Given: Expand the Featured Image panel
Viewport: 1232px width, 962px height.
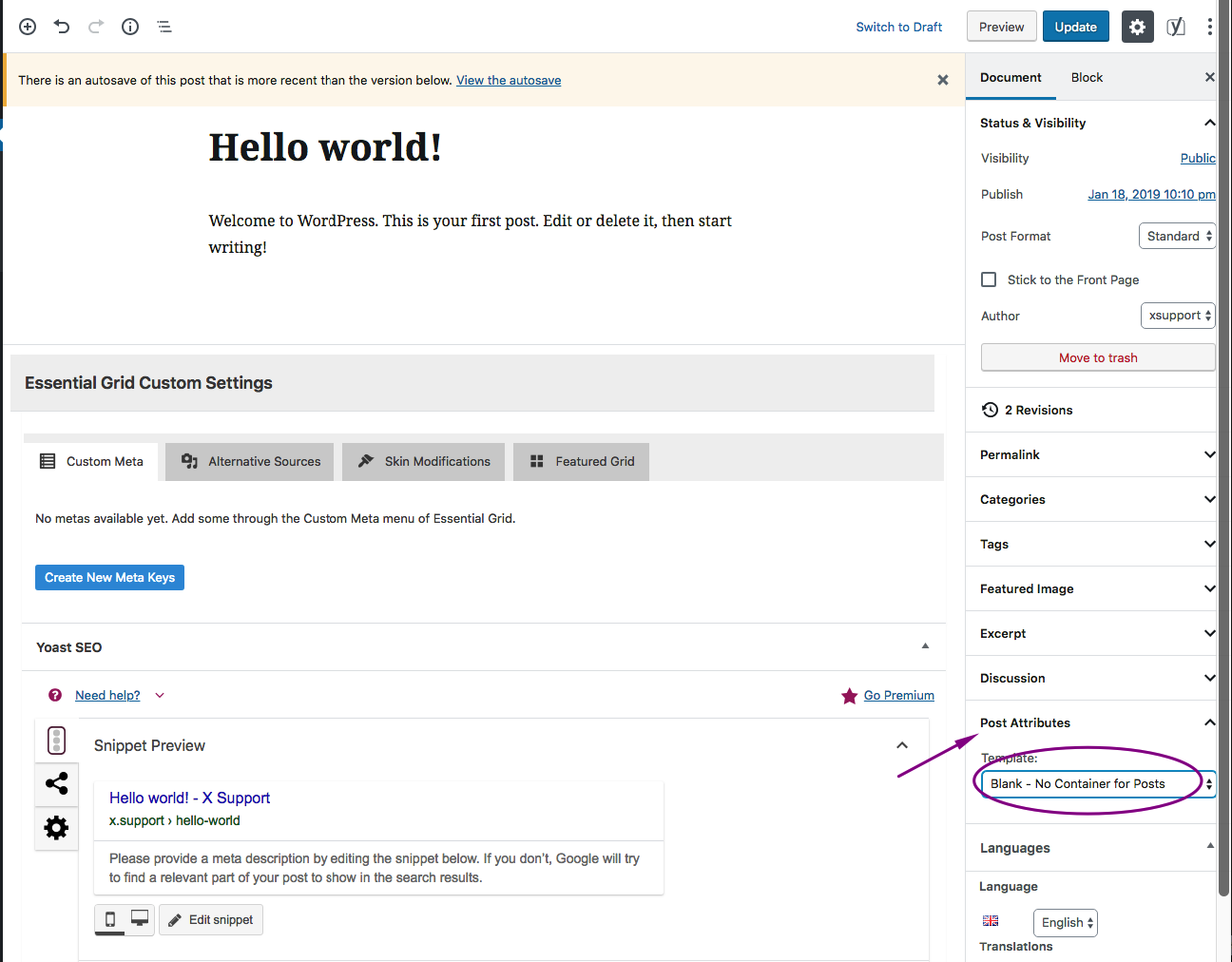Looking at the screenshot, I should coord(1210,588).
